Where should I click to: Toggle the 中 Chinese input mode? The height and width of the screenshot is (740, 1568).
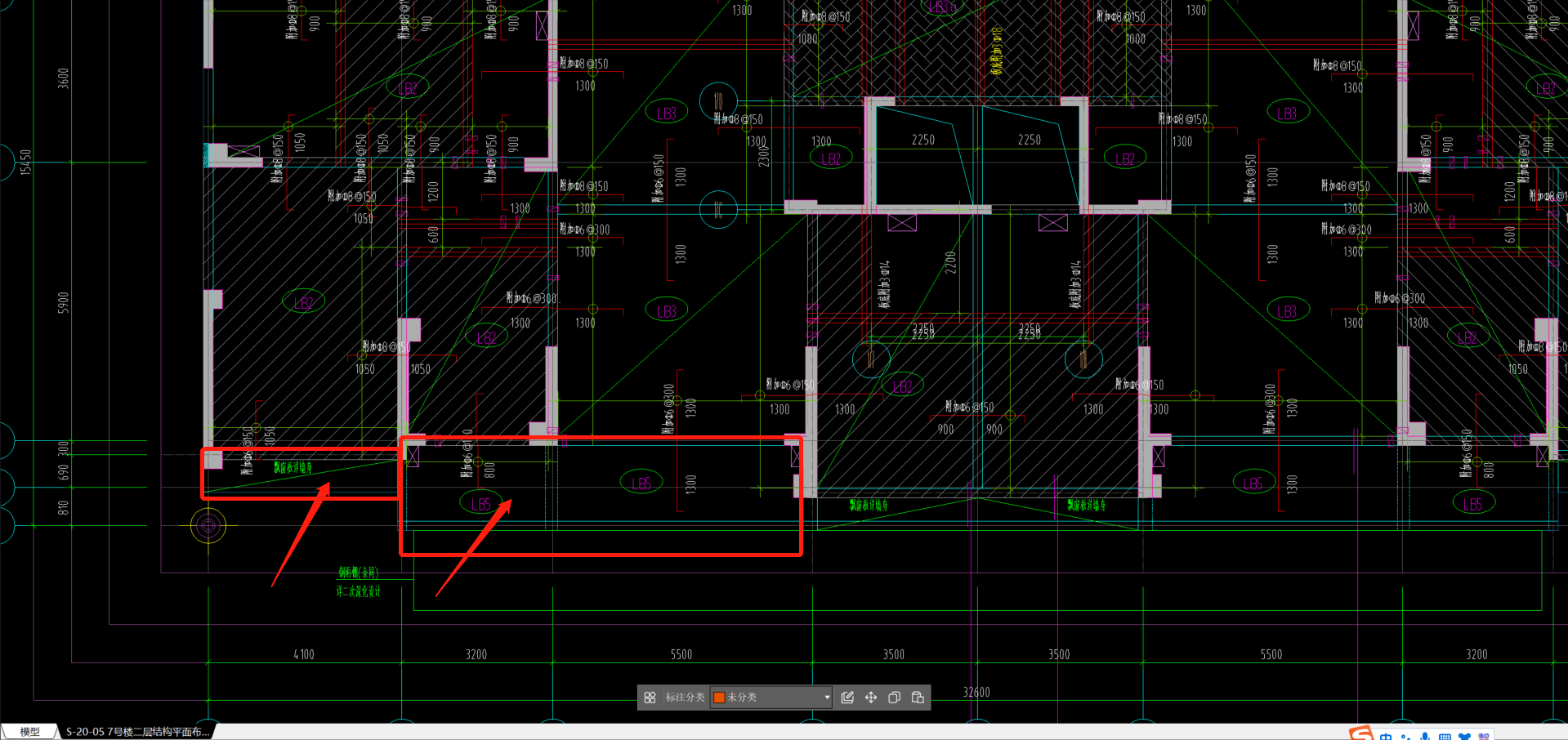click(x=1386, y=736)
